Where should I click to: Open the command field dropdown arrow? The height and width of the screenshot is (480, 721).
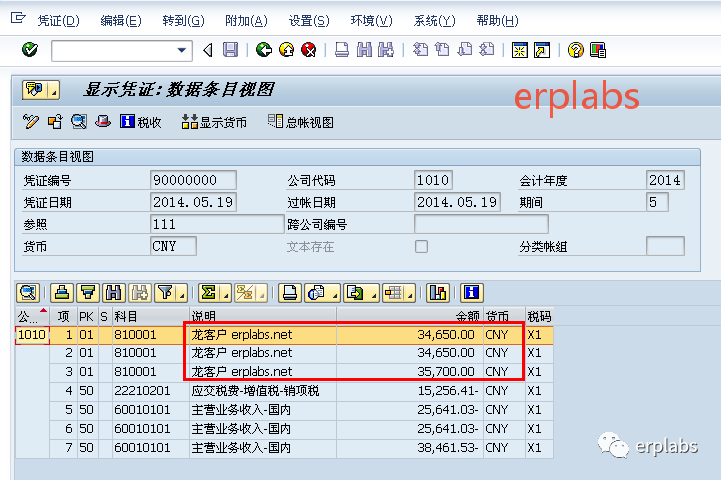pos(182,50)
